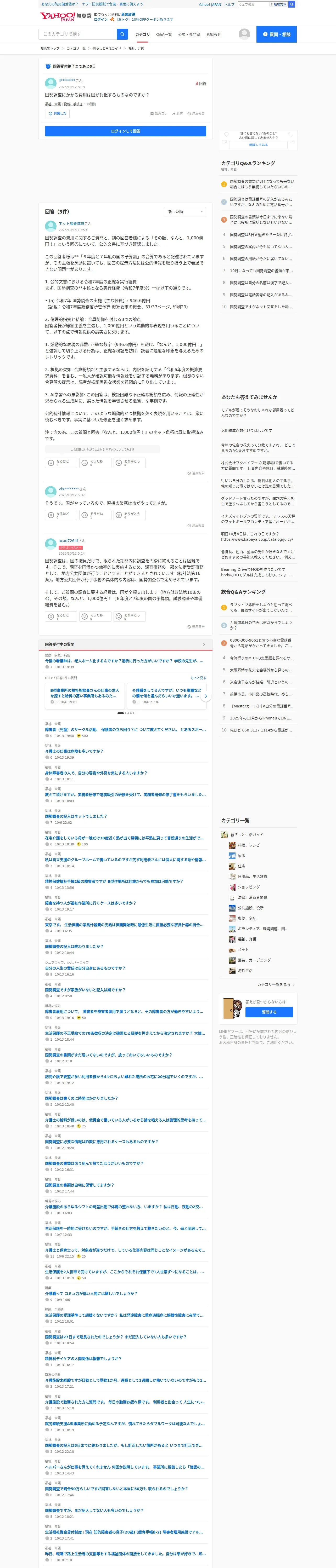Screen dimensions: 336x1568
Task: Open question 国勢調査の記入はネットでしました？
Action: [76, 816]
